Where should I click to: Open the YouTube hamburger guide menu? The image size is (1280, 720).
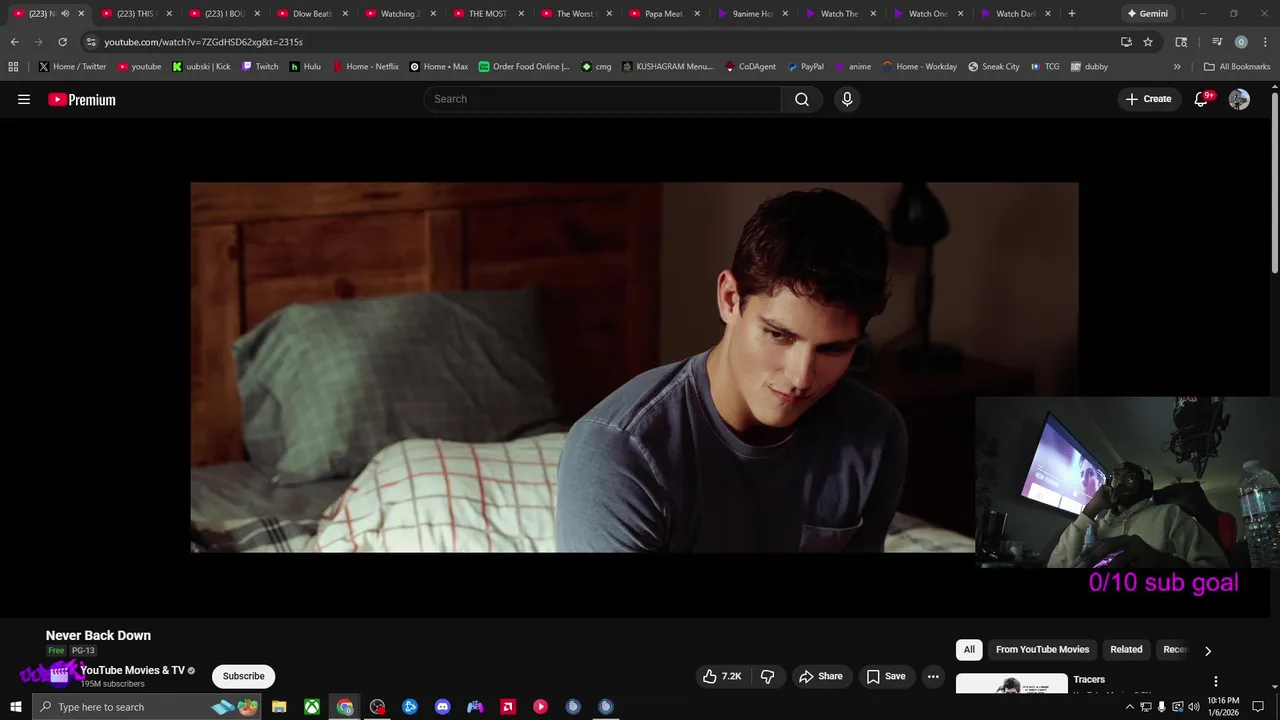pyautogui.click(x=24, y=99)
